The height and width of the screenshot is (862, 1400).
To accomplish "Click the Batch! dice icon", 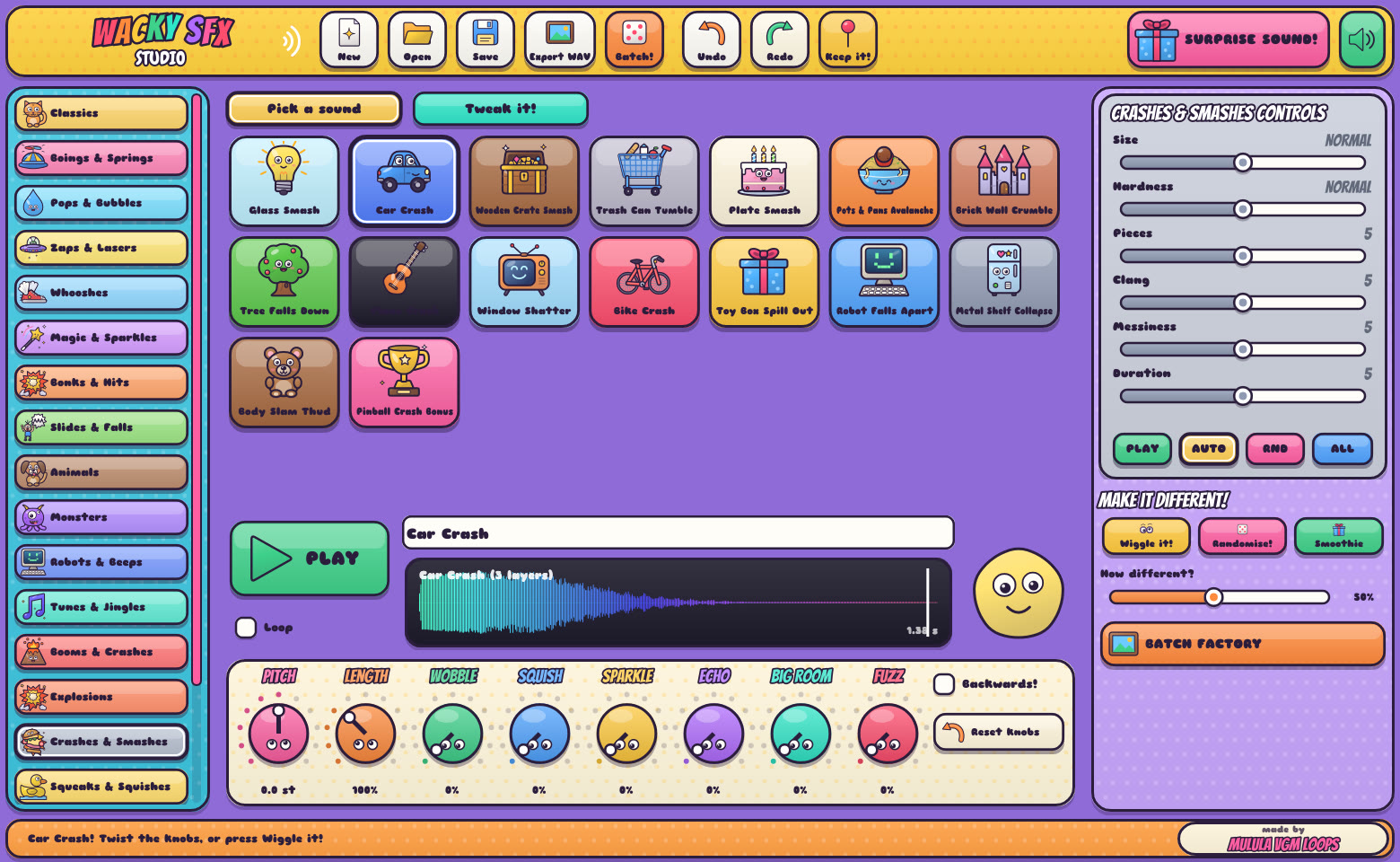I will pyautogui.click(x=634, y=40).
